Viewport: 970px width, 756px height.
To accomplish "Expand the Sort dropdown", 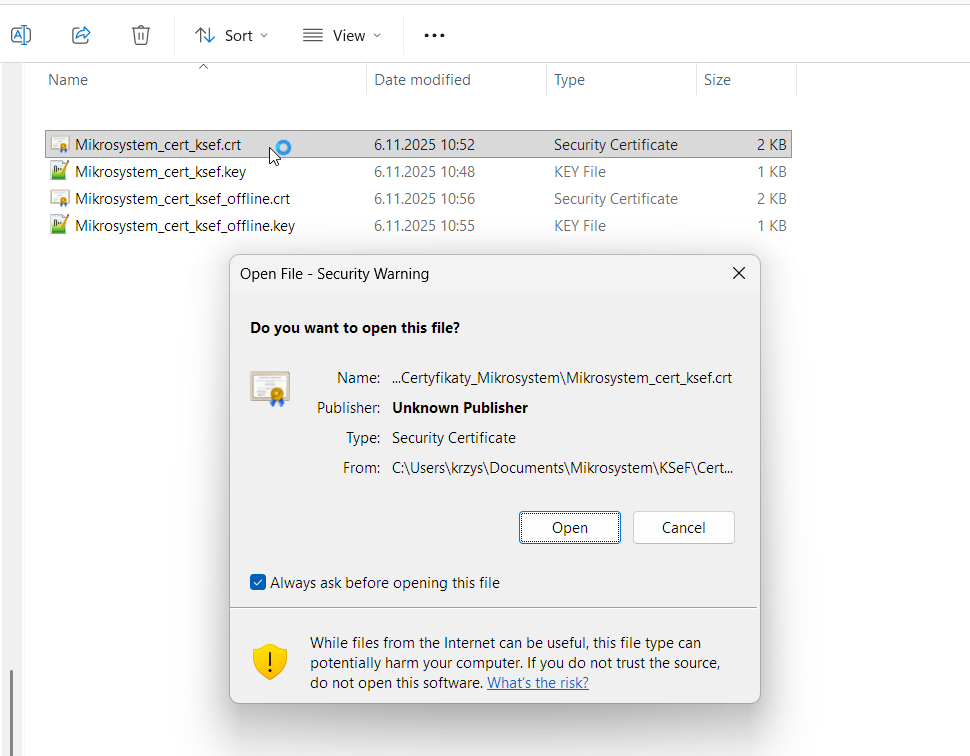I will 232,35.
